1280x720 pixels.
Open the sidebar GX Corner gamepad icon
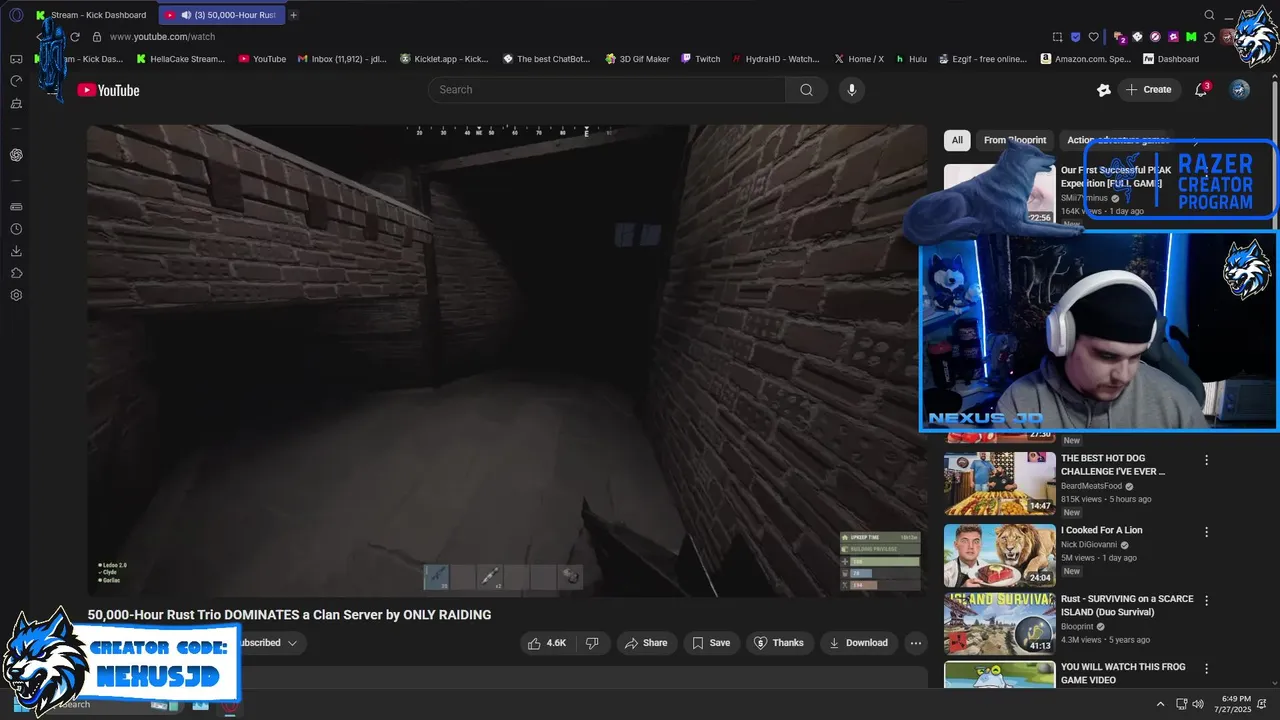[16, 59]
